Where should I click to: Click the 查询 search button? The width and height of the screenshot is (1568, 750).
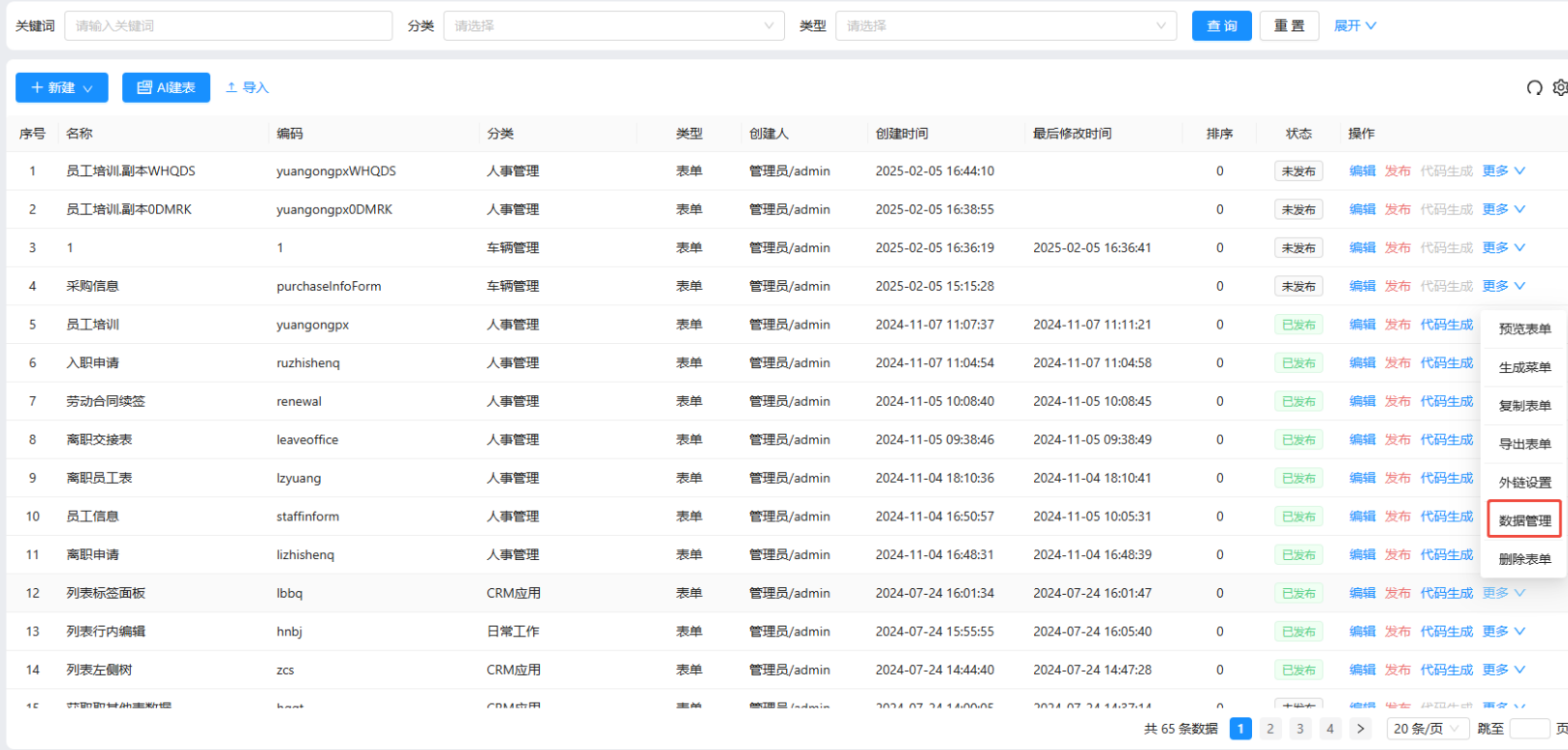(x=1221, y=26)
